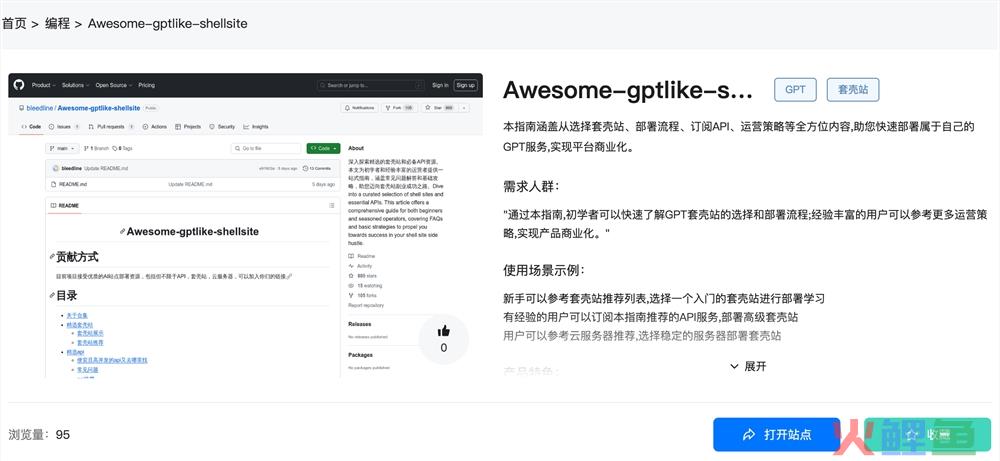This screenshot has height=461, width=1000.
Task: Click the thumbs-up like icon
Action: click(444, 331)
